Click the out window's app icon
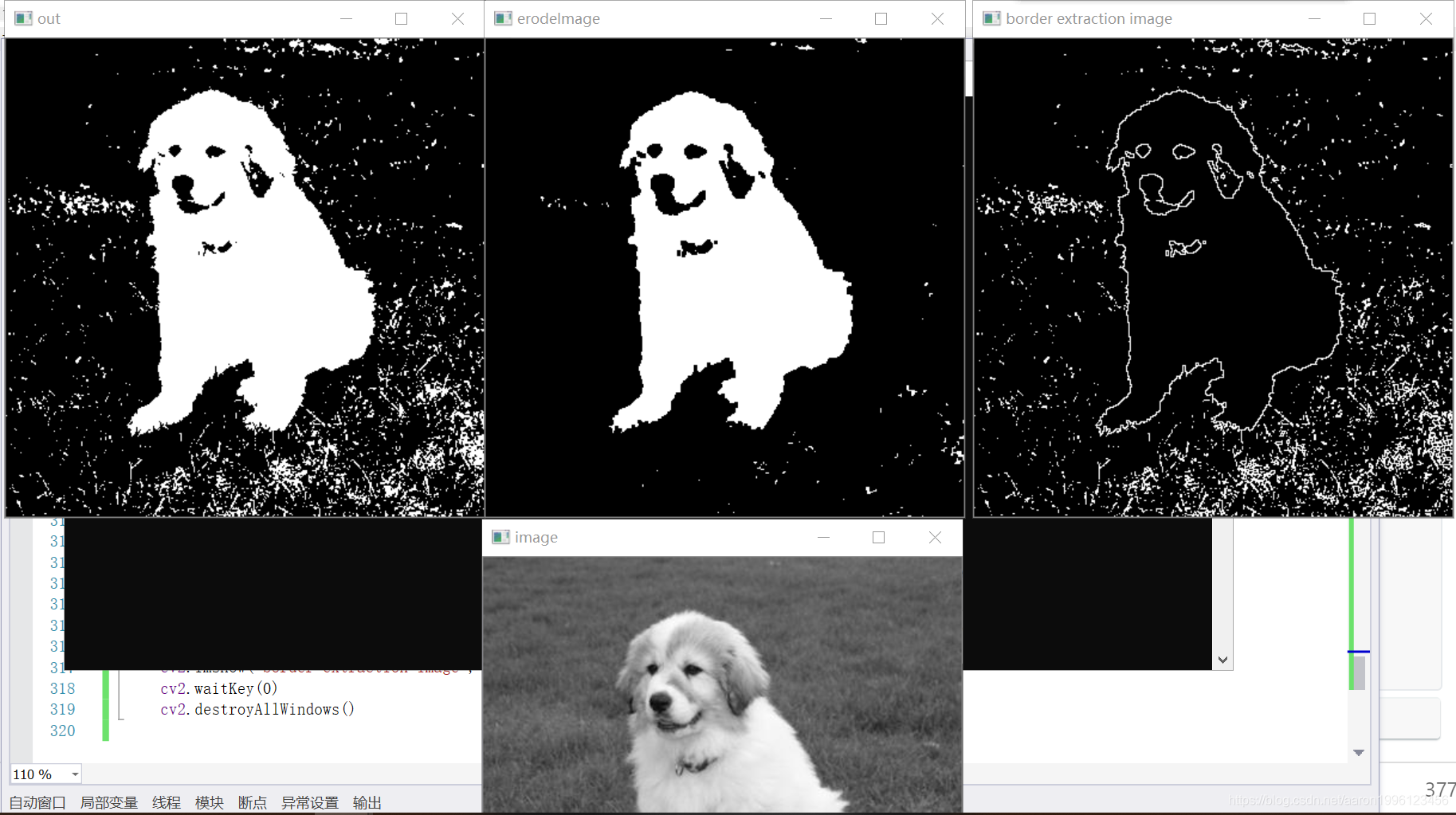 [23, 18]
